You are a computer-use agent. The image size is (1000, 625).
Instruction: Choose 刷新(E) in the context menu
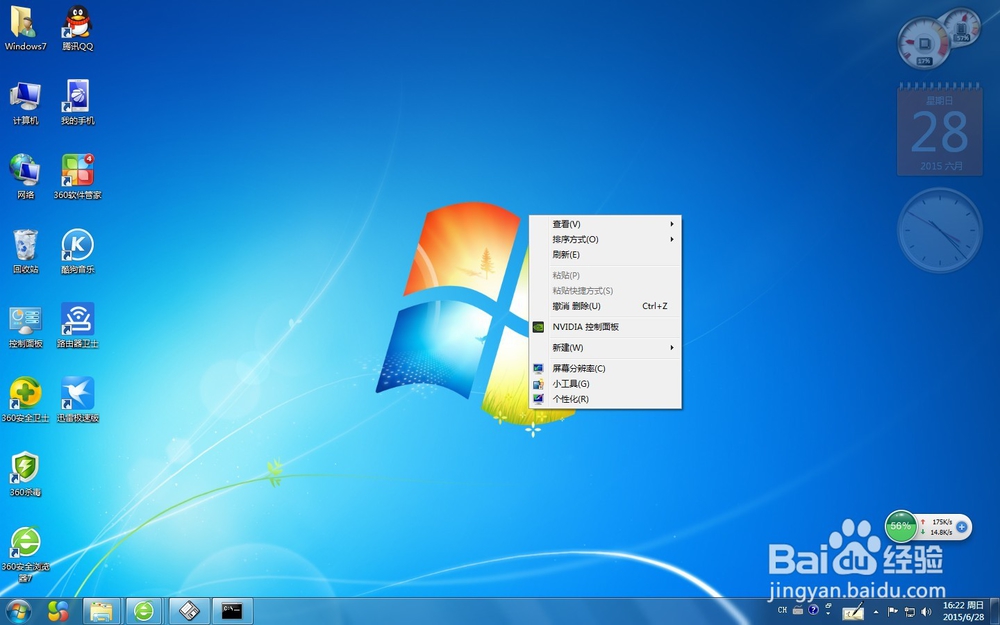click(605, 254)
